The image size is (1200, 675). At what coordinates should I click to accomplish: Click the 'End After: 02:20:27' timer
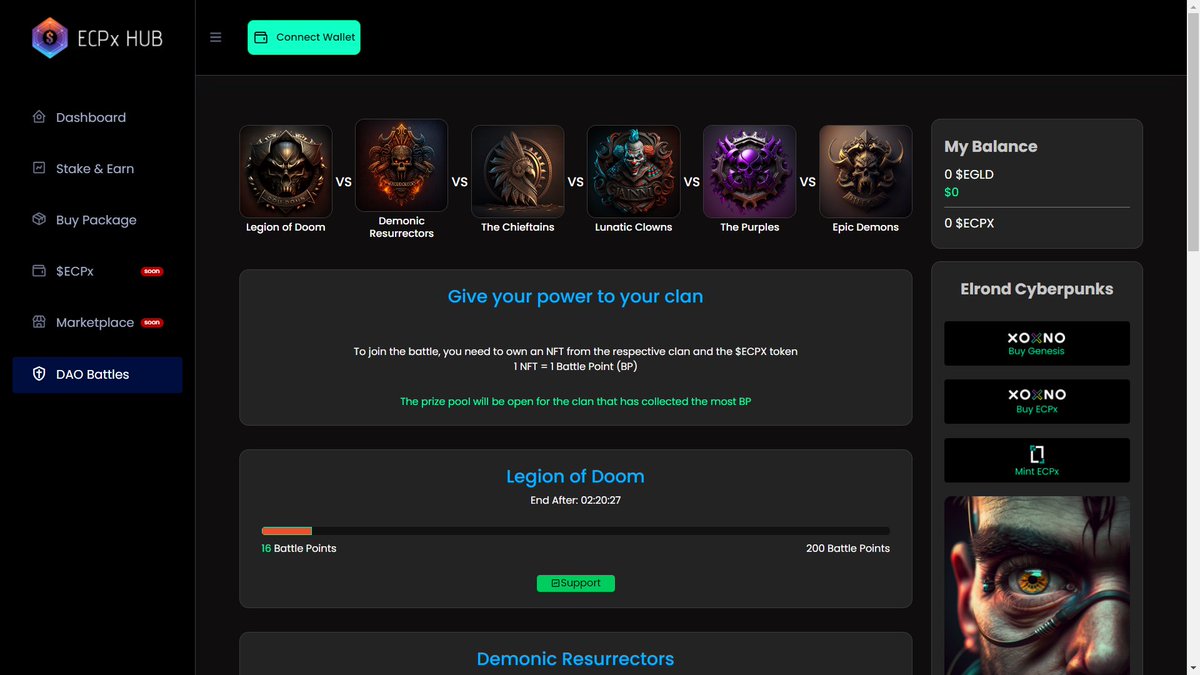575,500
